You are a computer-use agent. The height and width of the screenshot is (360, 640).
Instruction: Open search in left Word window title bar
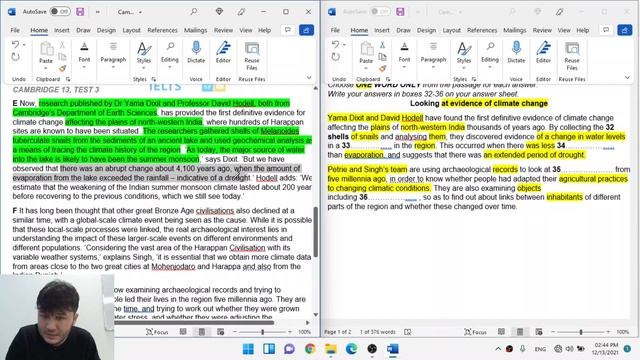tap(194, 11)
